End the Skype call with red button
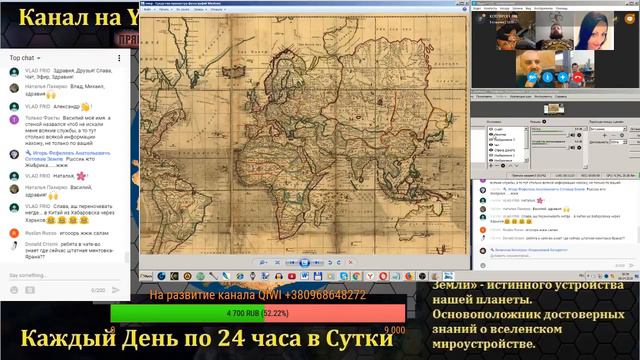The width and height of the screenshot is (640, 360). (x=578, y=77)
